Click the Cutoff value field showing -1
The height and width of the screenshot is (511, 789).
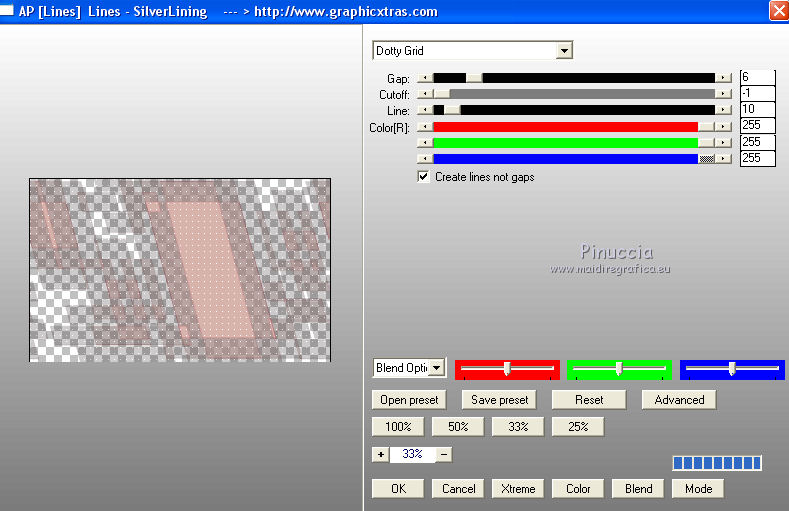click(758, 93)
